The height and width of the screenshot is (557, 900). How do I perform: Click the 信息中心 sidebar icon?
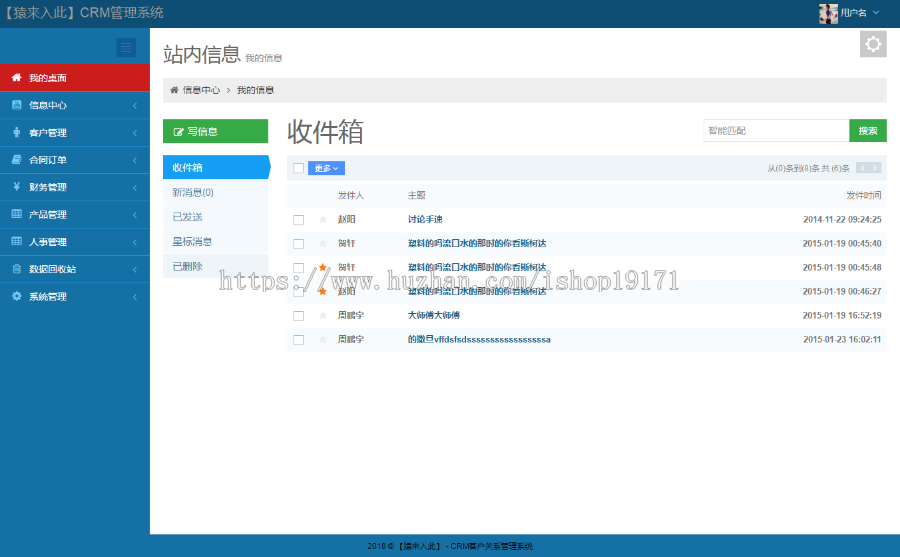coord(17,105)
